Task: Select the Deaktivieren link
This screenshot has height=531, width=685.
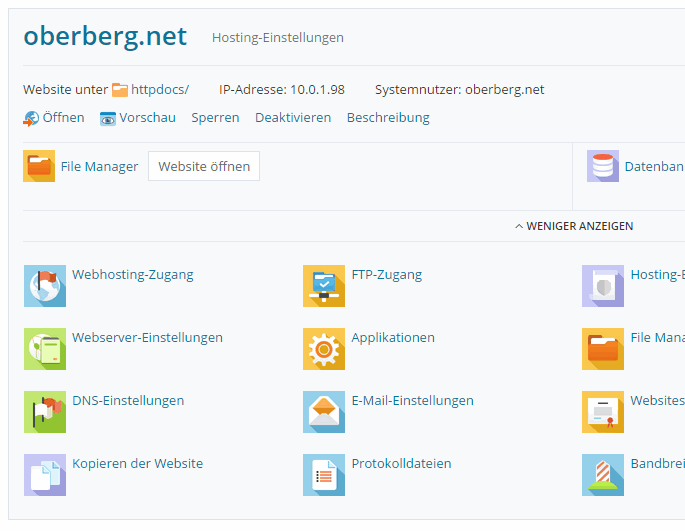Action: [x=293, y=117]
